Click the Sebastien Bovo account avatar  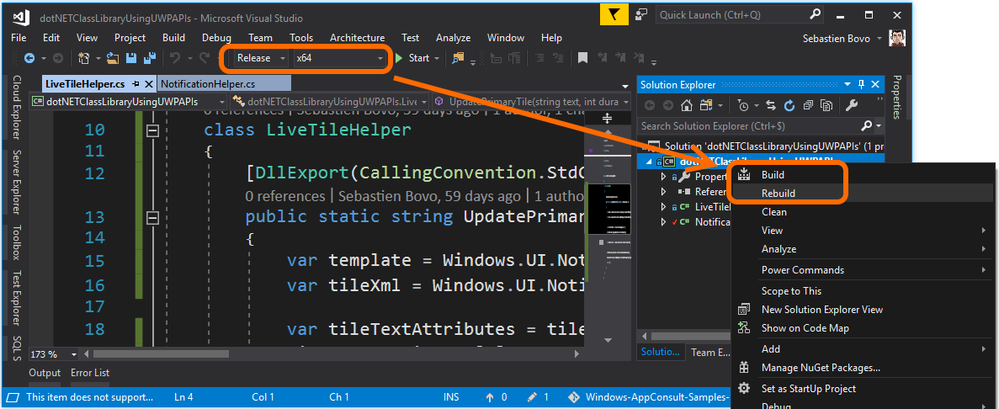898,38
